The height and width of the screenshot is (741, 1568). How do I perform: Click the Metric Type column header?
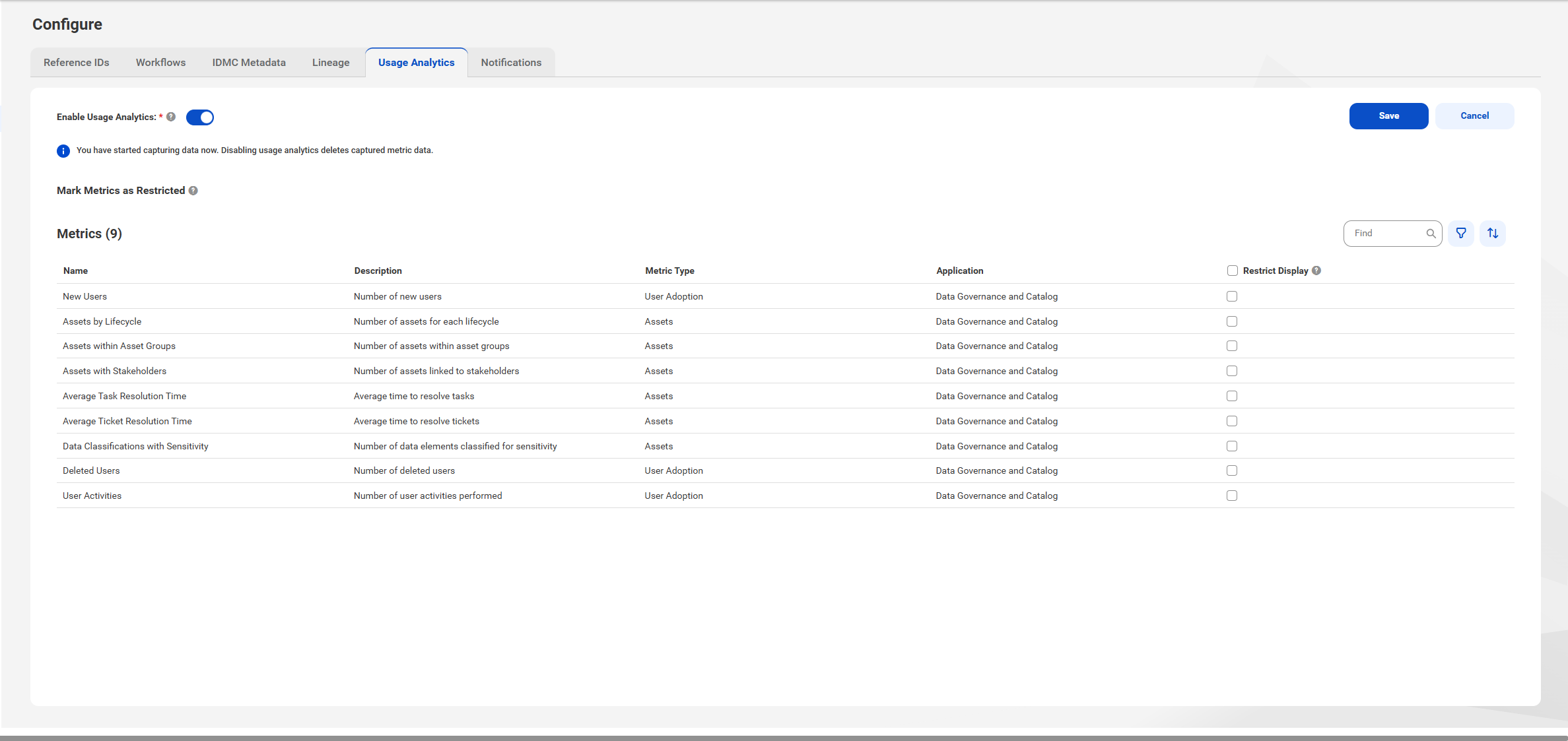(670, 271)
